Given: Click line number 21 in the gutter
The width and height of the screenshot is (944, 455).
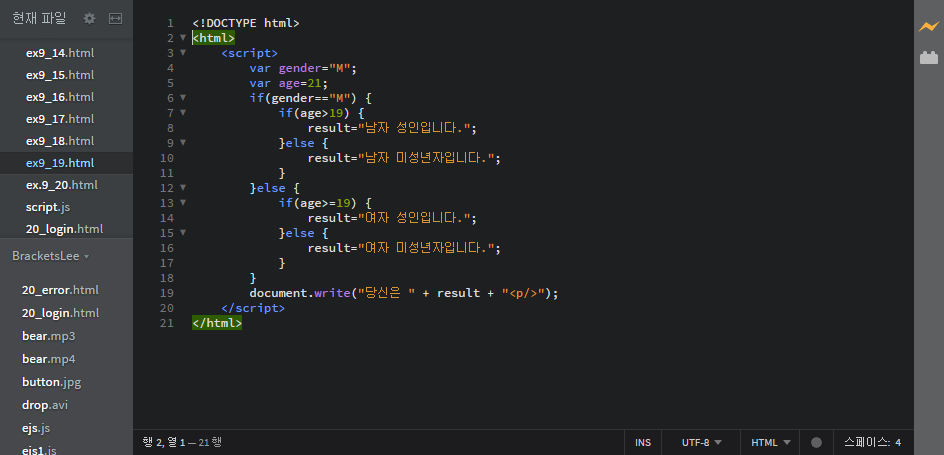Looking at the screenshot, I should [x=167, y=323].
